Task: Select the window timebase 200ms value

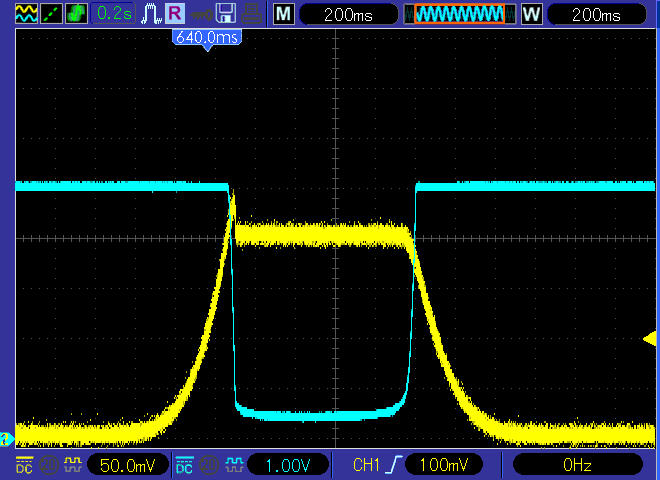Action: pyautogui.click(x=596, y=15)
